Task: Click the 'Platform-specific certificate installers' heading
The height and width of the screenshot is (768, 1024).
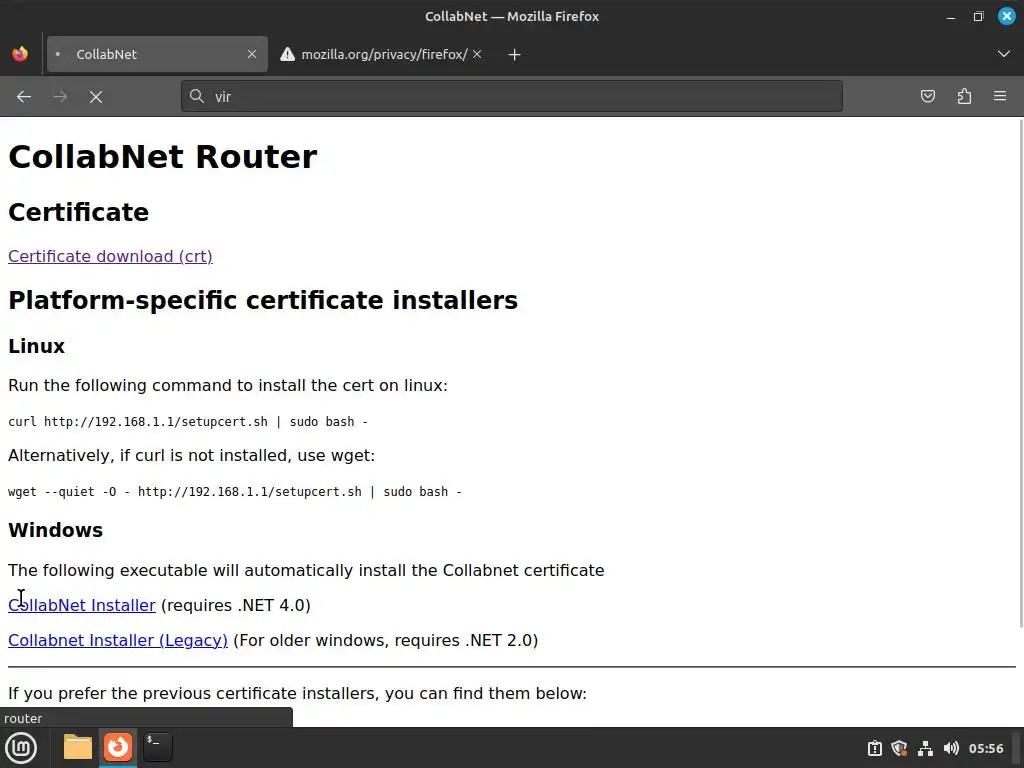Action: click(263, 300)
